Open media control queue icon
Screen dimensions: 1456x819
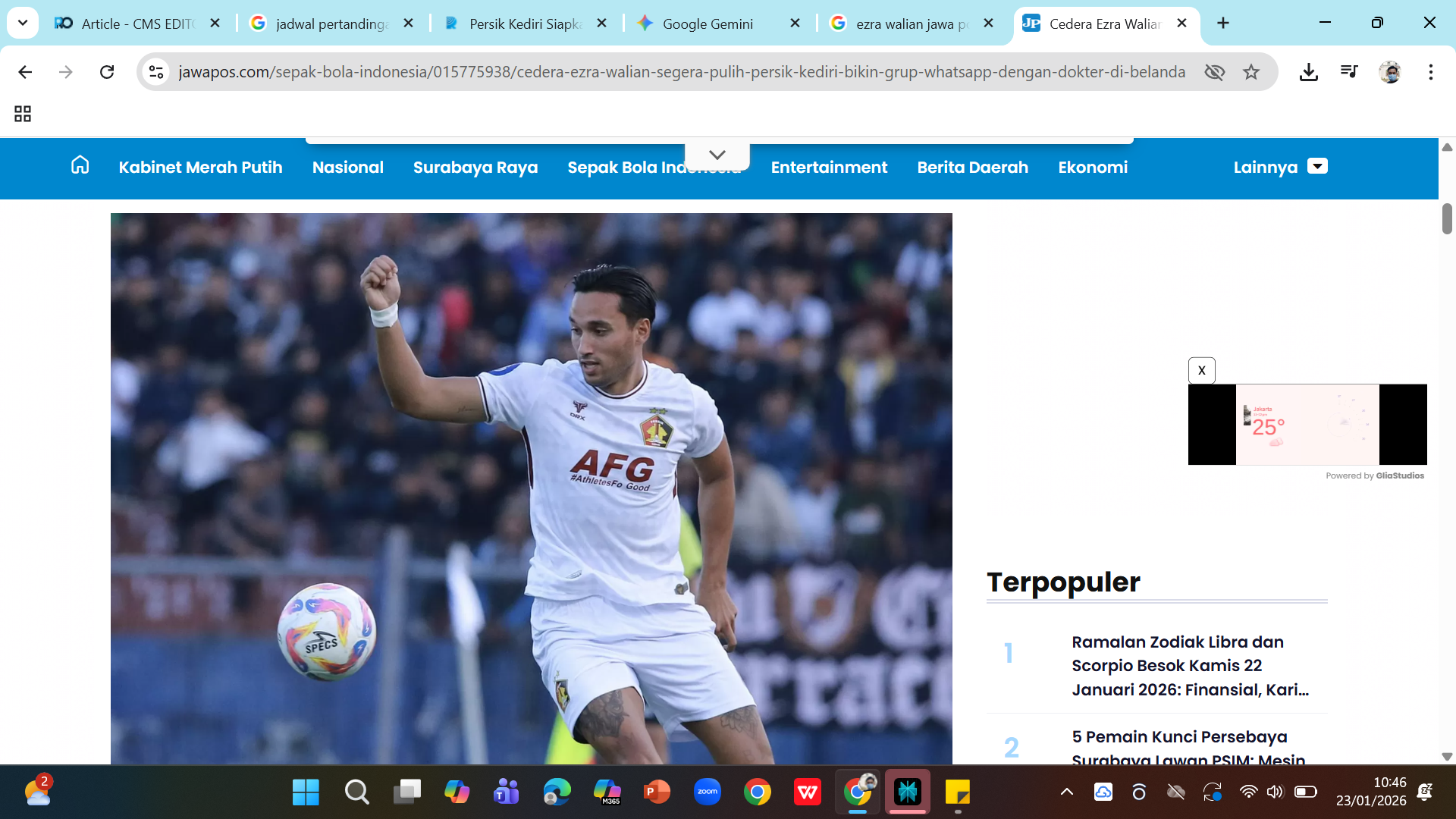click(x=1349, y=72)
